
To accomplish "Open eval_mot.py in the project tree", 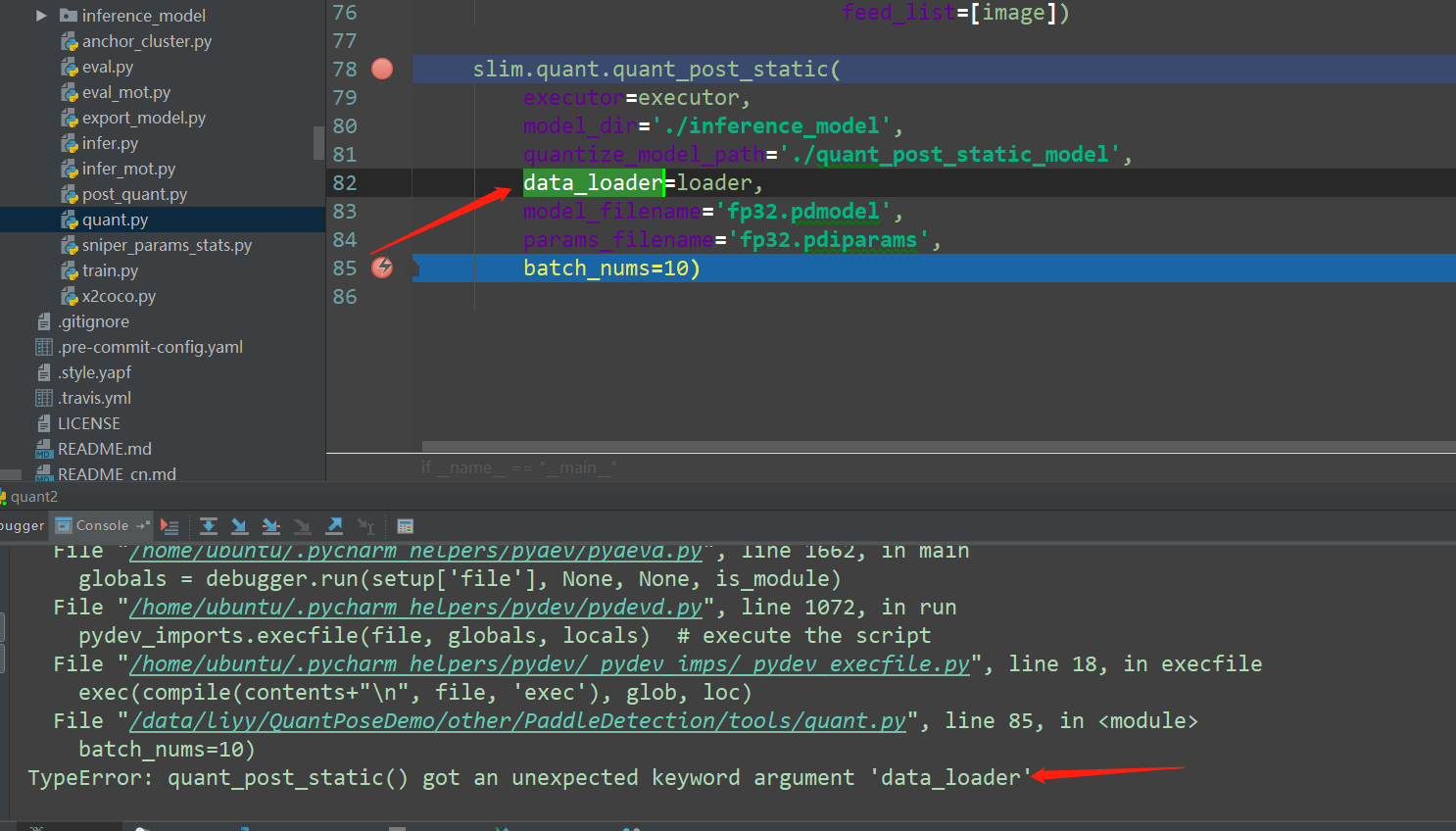I will click(x=126, y=92).
